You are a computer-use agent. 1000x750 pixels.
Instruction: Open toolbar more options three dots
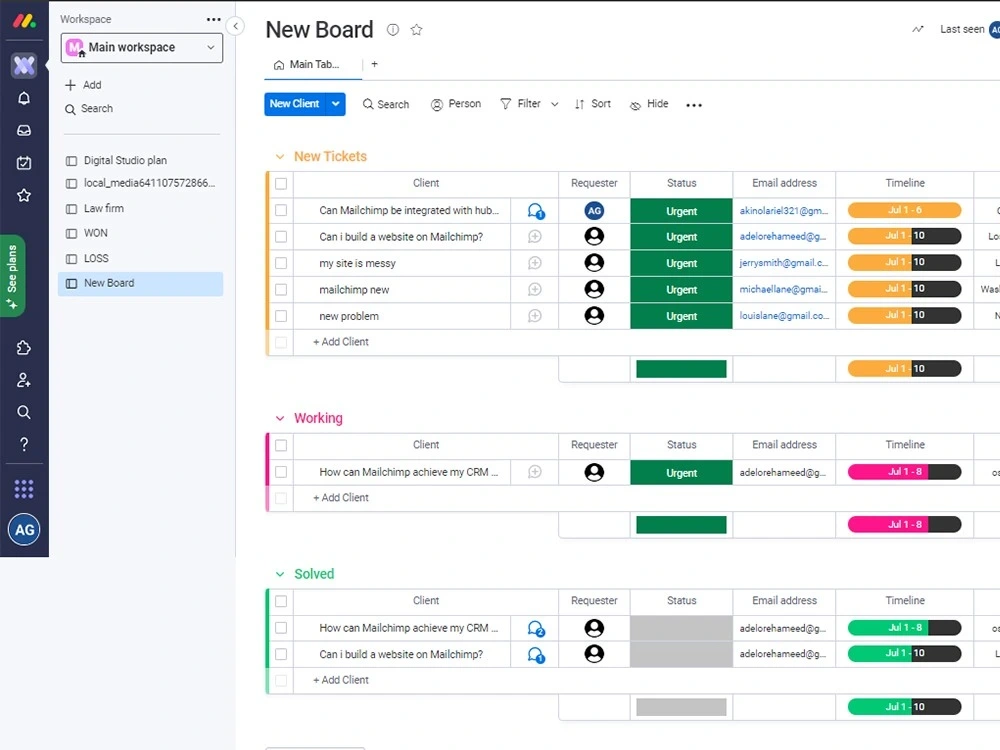point(694,105)
